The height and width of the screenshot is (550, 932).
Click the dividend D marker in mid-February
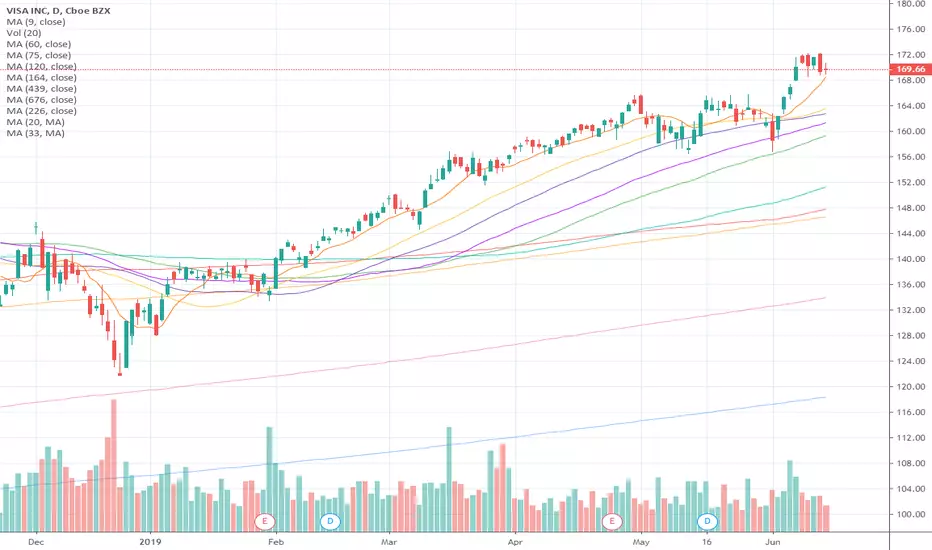coord(330,522)
